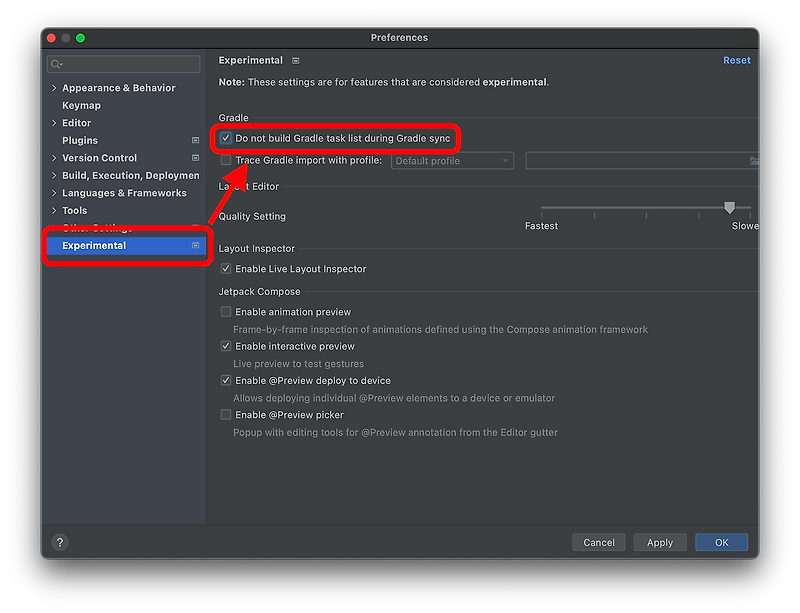Expand Appearance & Behavior section

point(54,87)
